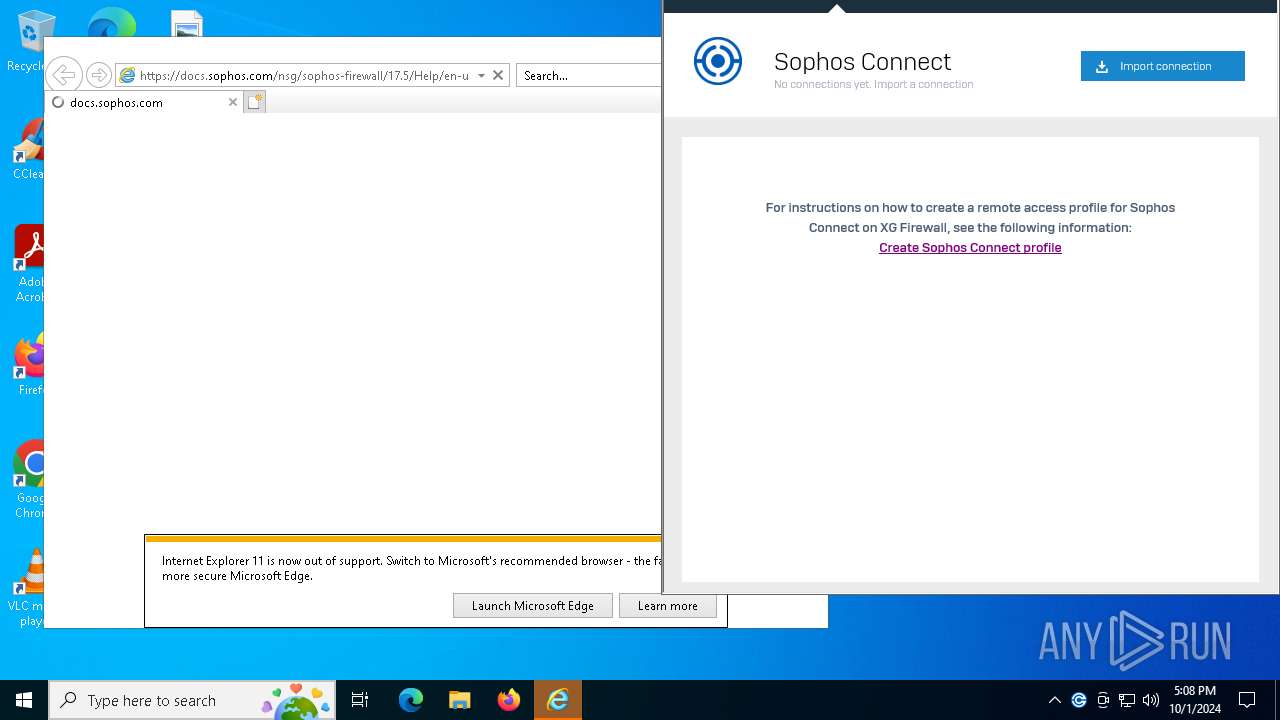Screen dimensions: 1280x720
Task: Open CCleaner desktop shortcut
Action: (x=29, y=150)
